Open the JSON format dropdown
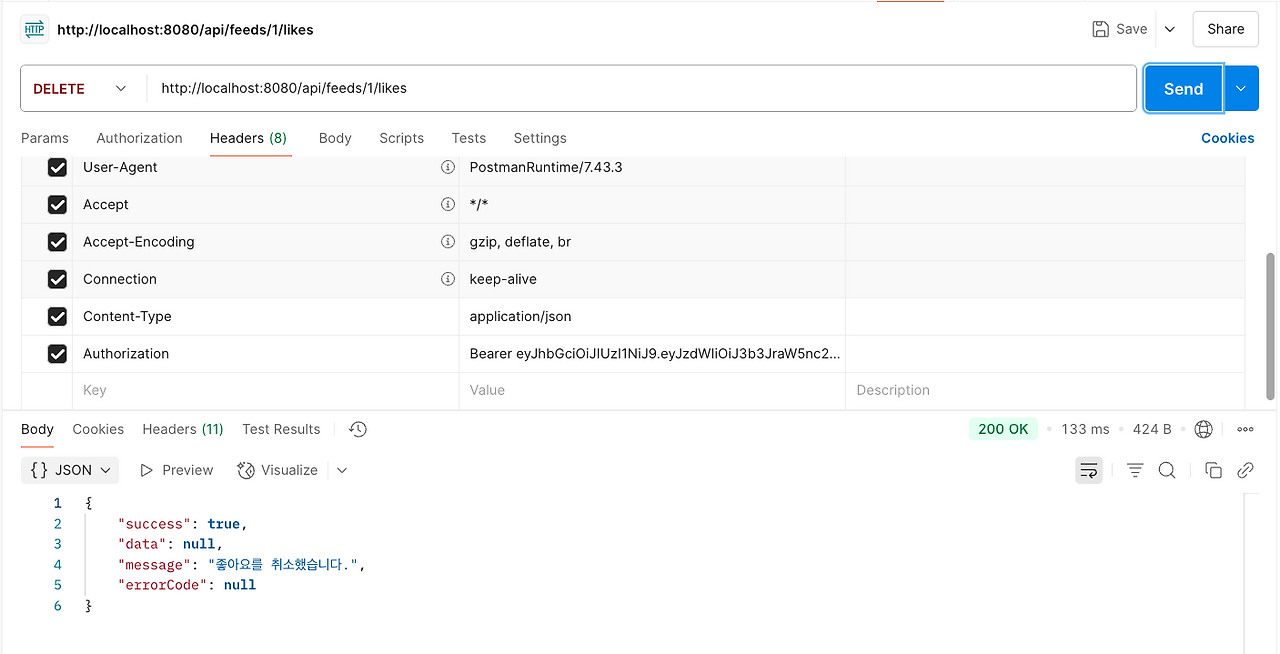Viewport: 1280px width, 654px height. [70, 470]
